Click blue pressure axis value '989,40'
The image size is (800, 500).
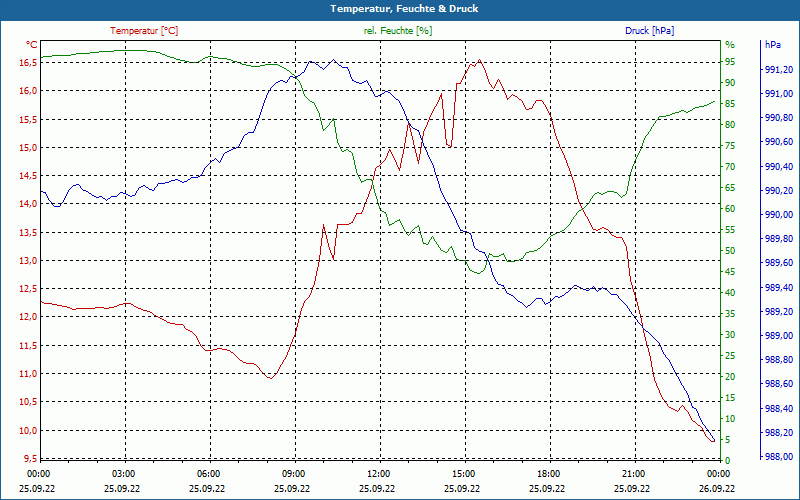779,287
